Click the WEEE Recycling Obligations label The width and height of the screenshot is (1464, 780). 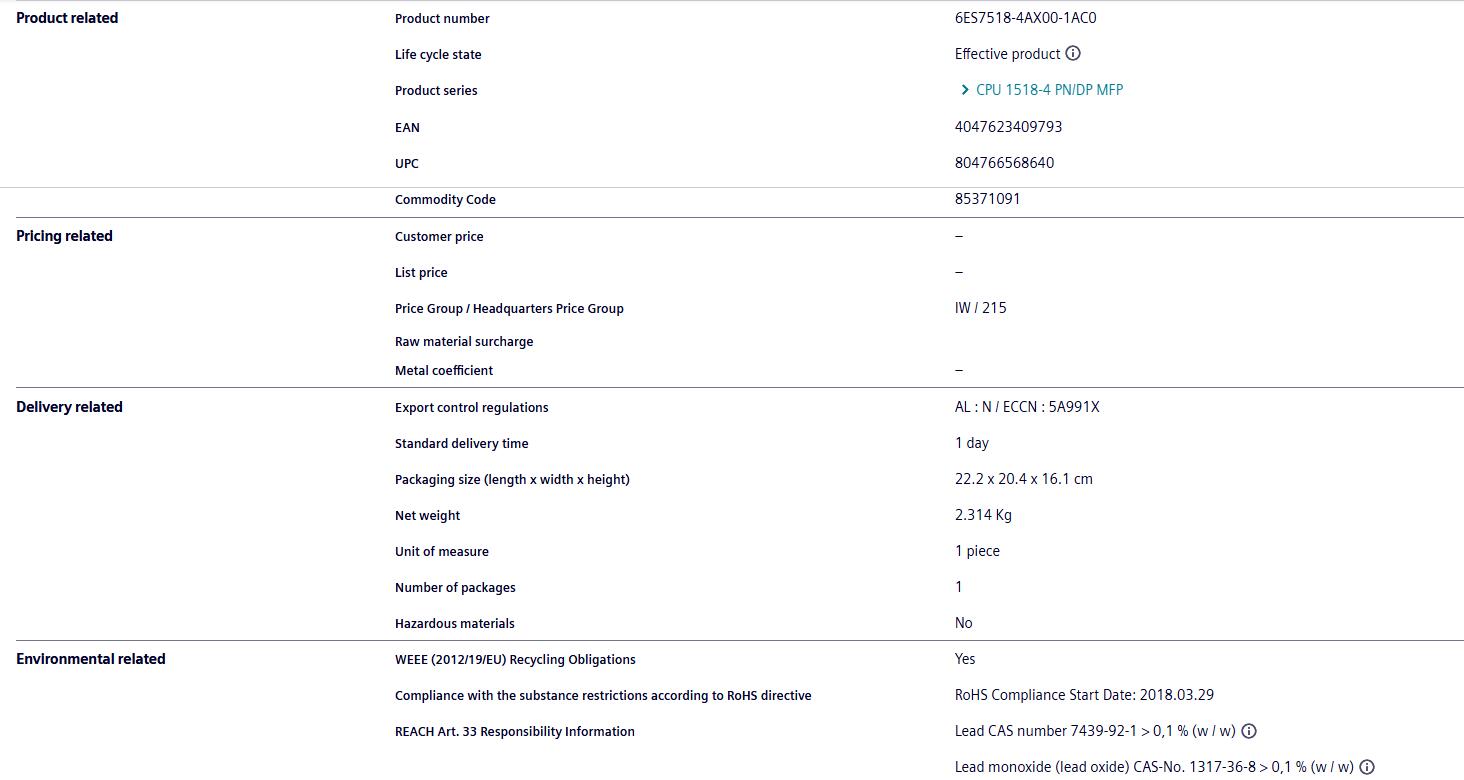coord(515,659)
